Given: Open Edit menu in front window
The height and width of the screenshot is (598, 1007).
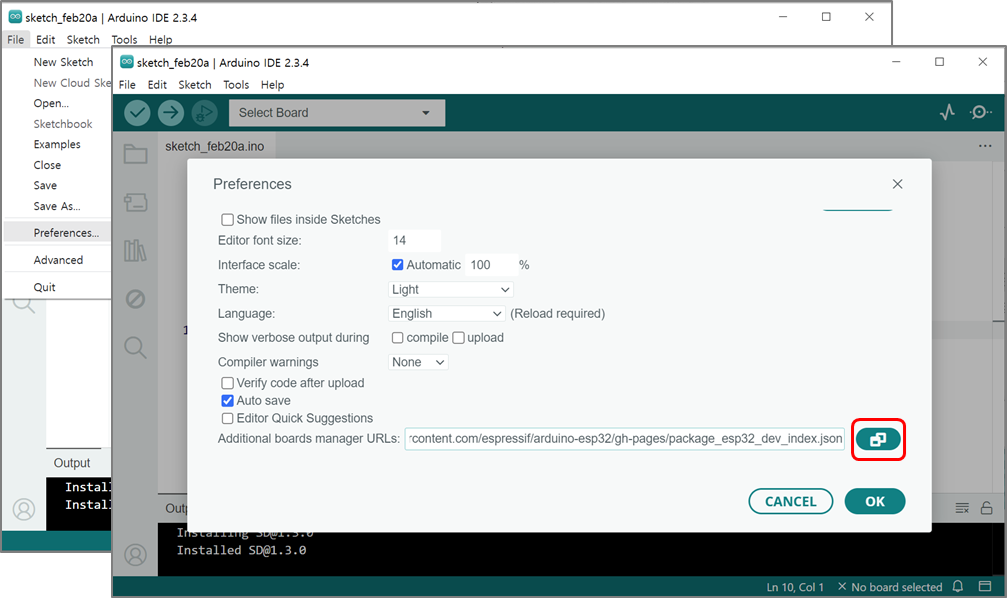Looking at the screenshot, I should [157, 85].
